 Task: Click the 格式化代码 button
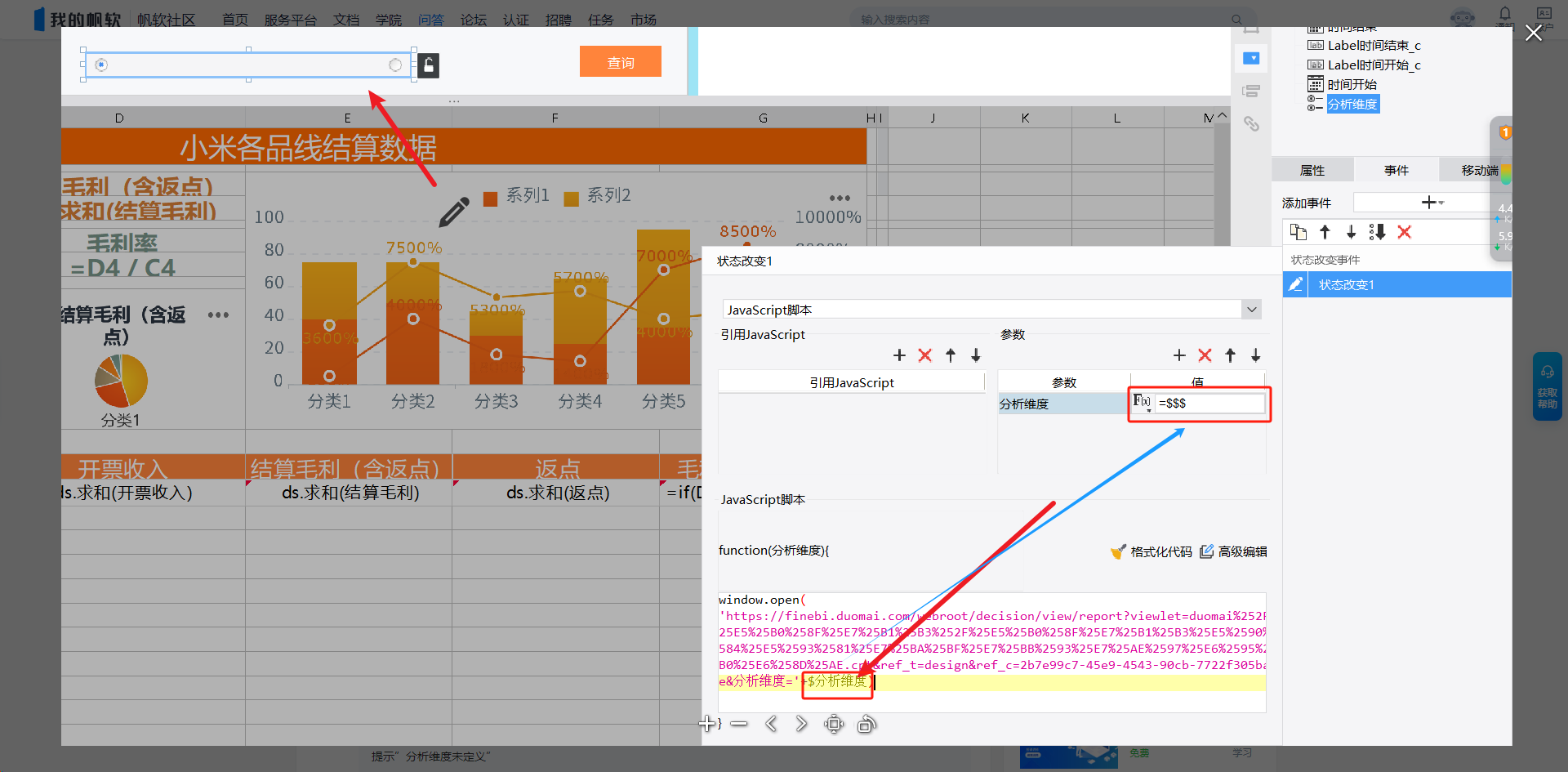(x=1151, y=551)
